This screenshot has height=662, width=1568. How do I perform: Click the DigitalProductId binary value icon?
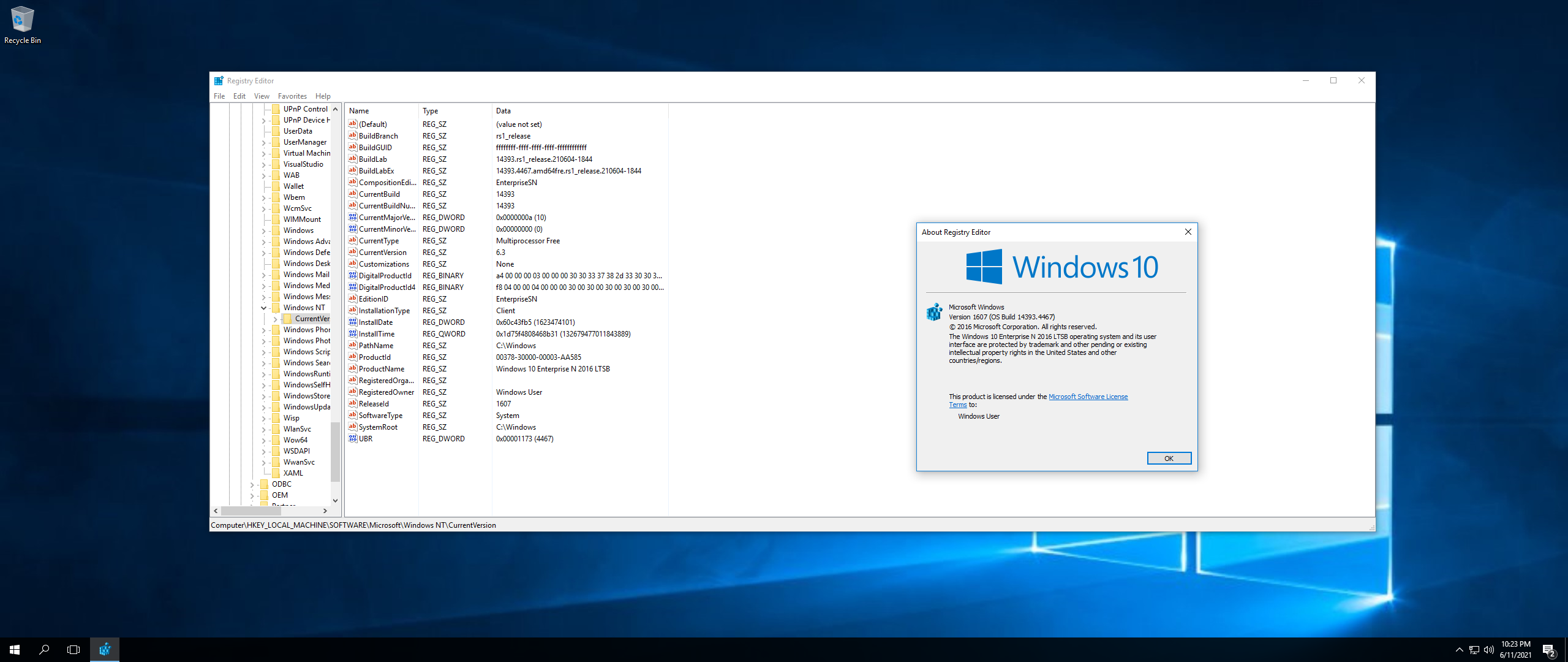[x=353, y=275]
